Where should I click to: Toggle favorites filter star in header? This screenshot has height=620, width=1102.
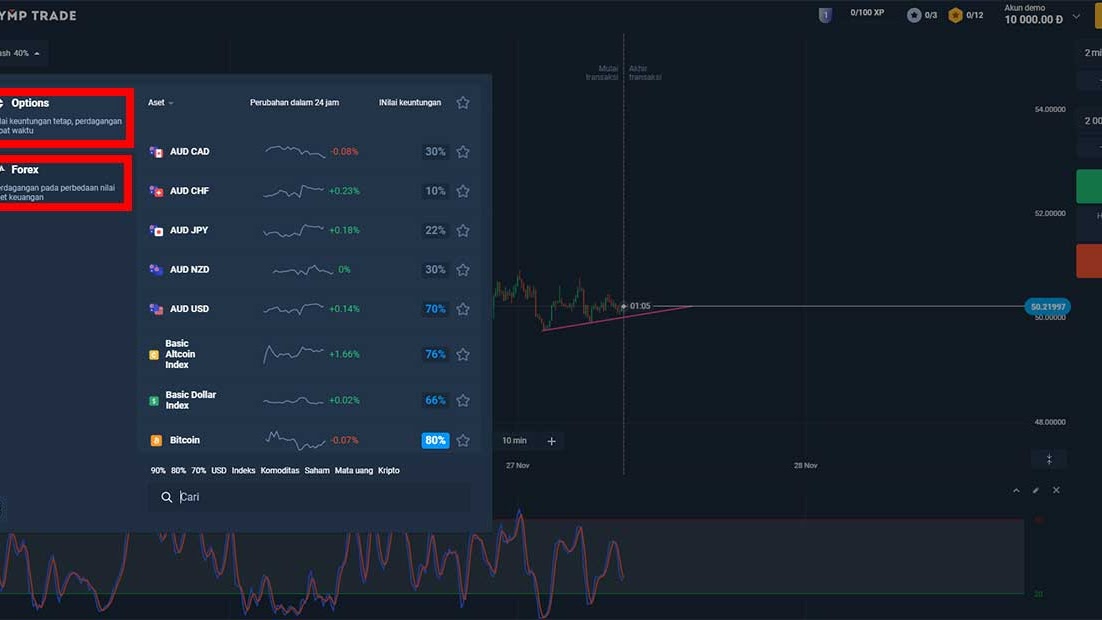(x=462, y=103)
